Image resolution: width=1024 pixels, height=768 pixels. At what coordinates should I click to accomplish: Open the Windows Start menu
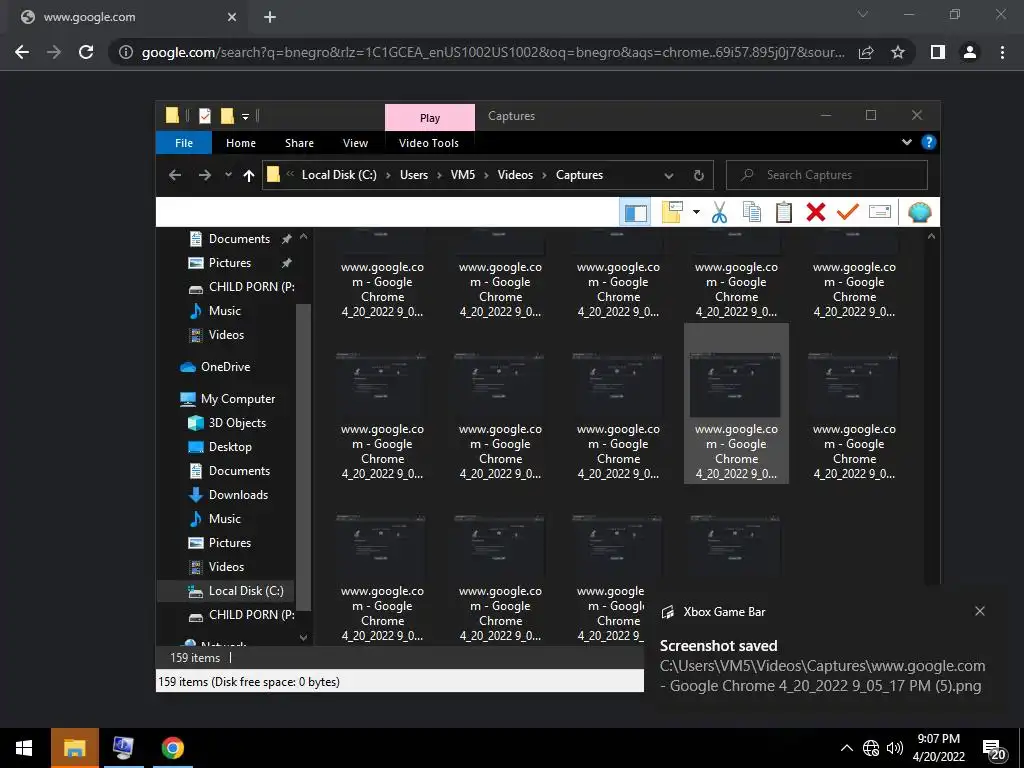coord(24,748)
